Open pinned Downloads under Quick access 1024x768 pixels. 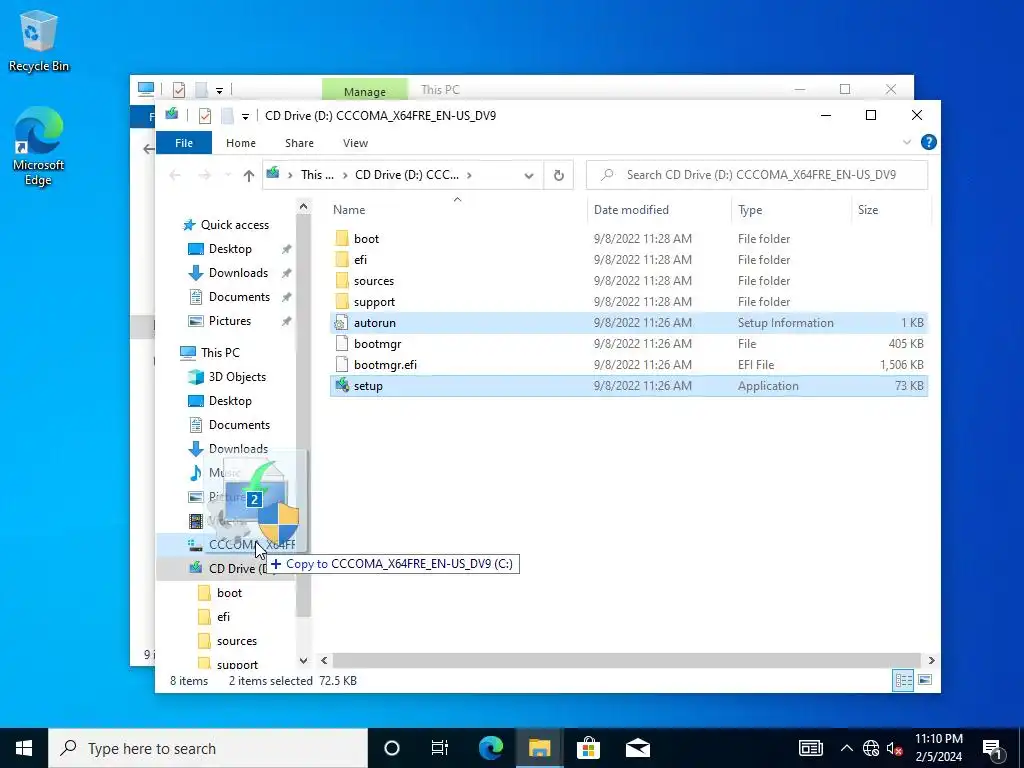[228, 273]
